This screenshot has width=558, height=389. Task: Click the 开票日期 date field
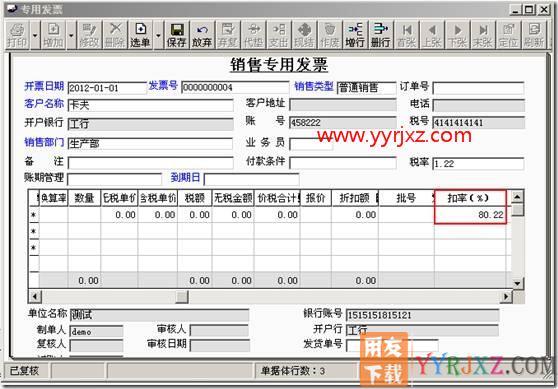point(107,88)
